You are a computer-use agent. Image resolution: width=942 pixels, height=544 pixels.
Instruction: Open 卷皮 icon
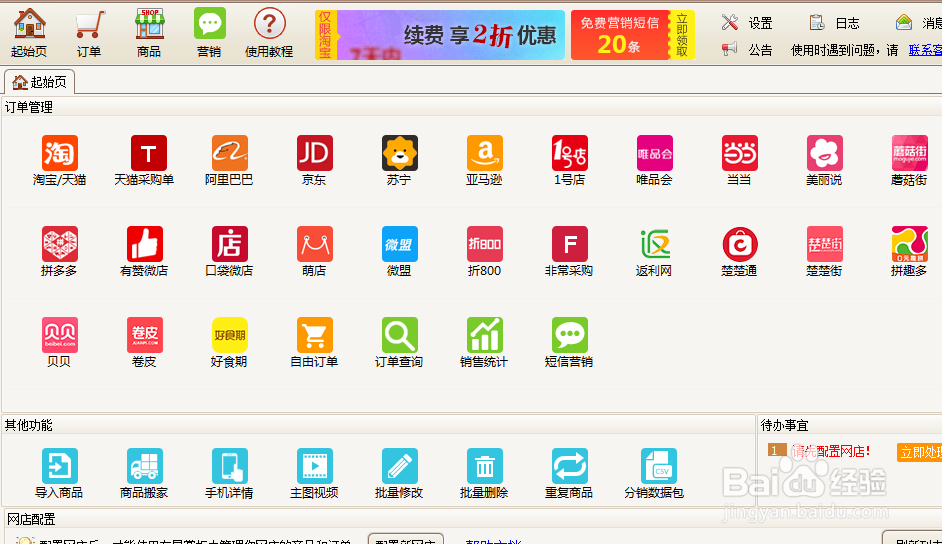[x=144, y=343]
